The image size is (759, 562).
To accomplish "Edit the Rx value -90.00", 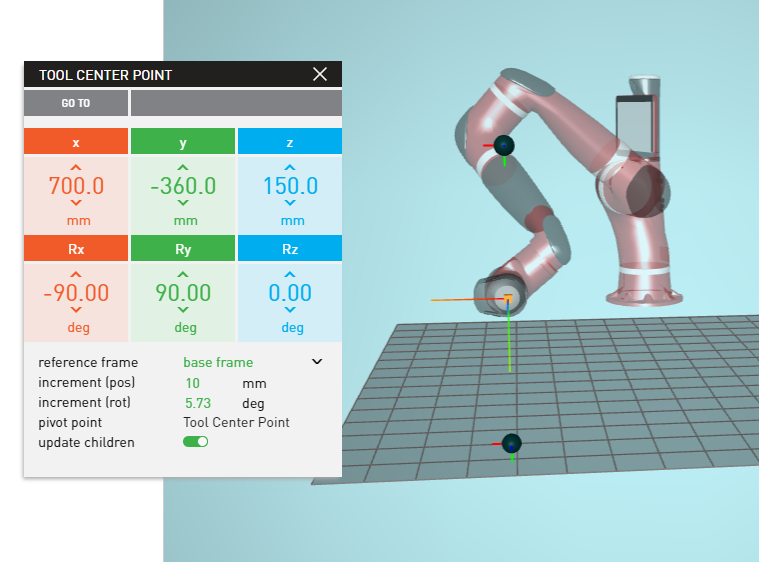I will click(76, 293).
